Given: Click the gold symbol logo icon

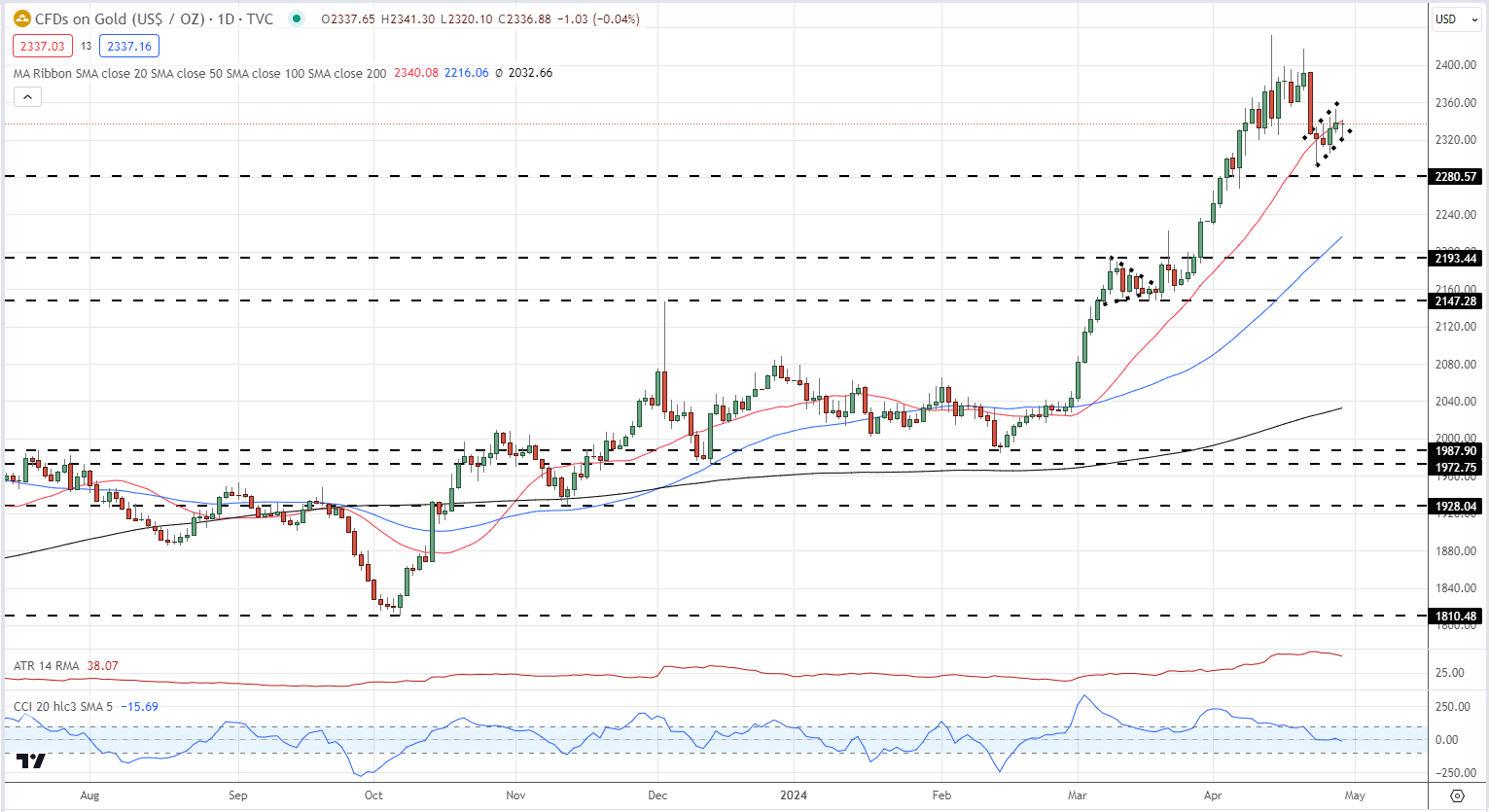Looking at the screenshot, I should coord(22,18).
